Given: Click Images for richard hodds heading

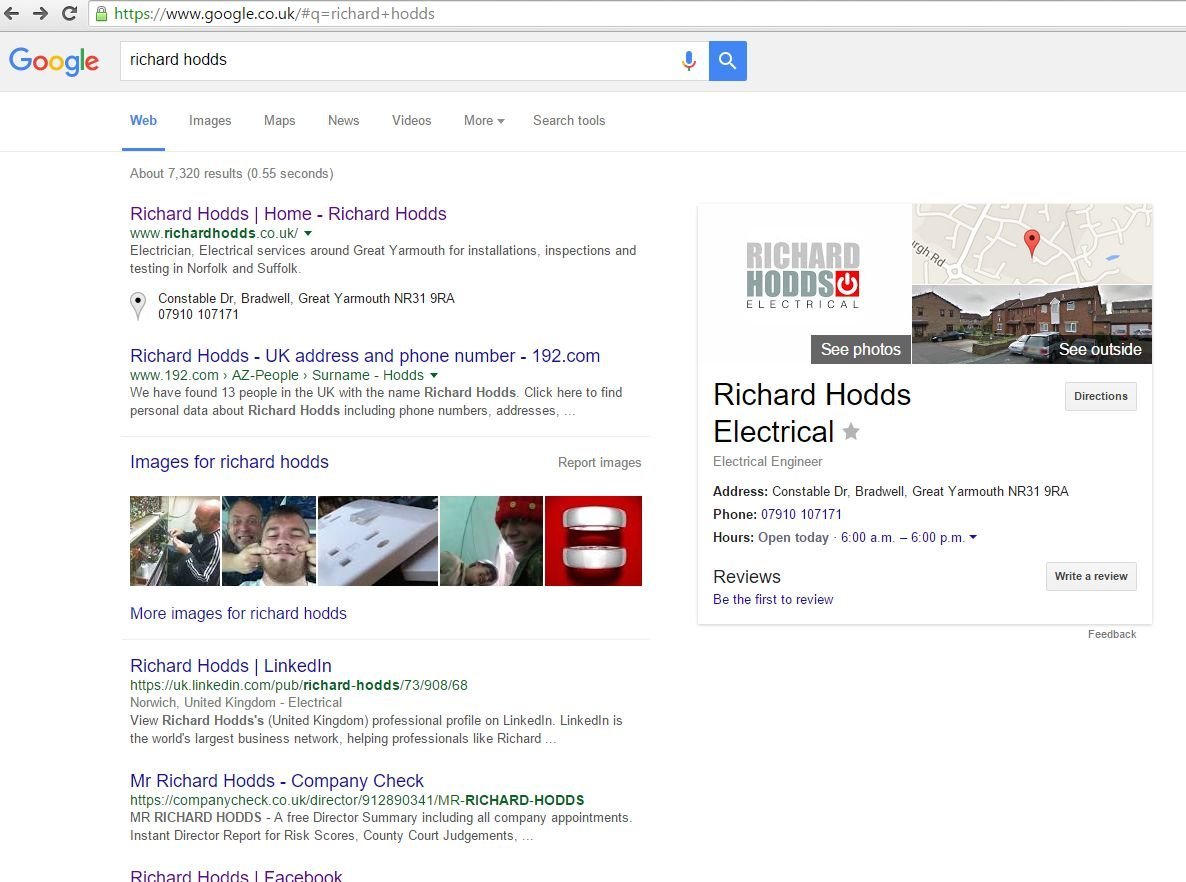Looking at the screenshot, I should coord(229,461).
